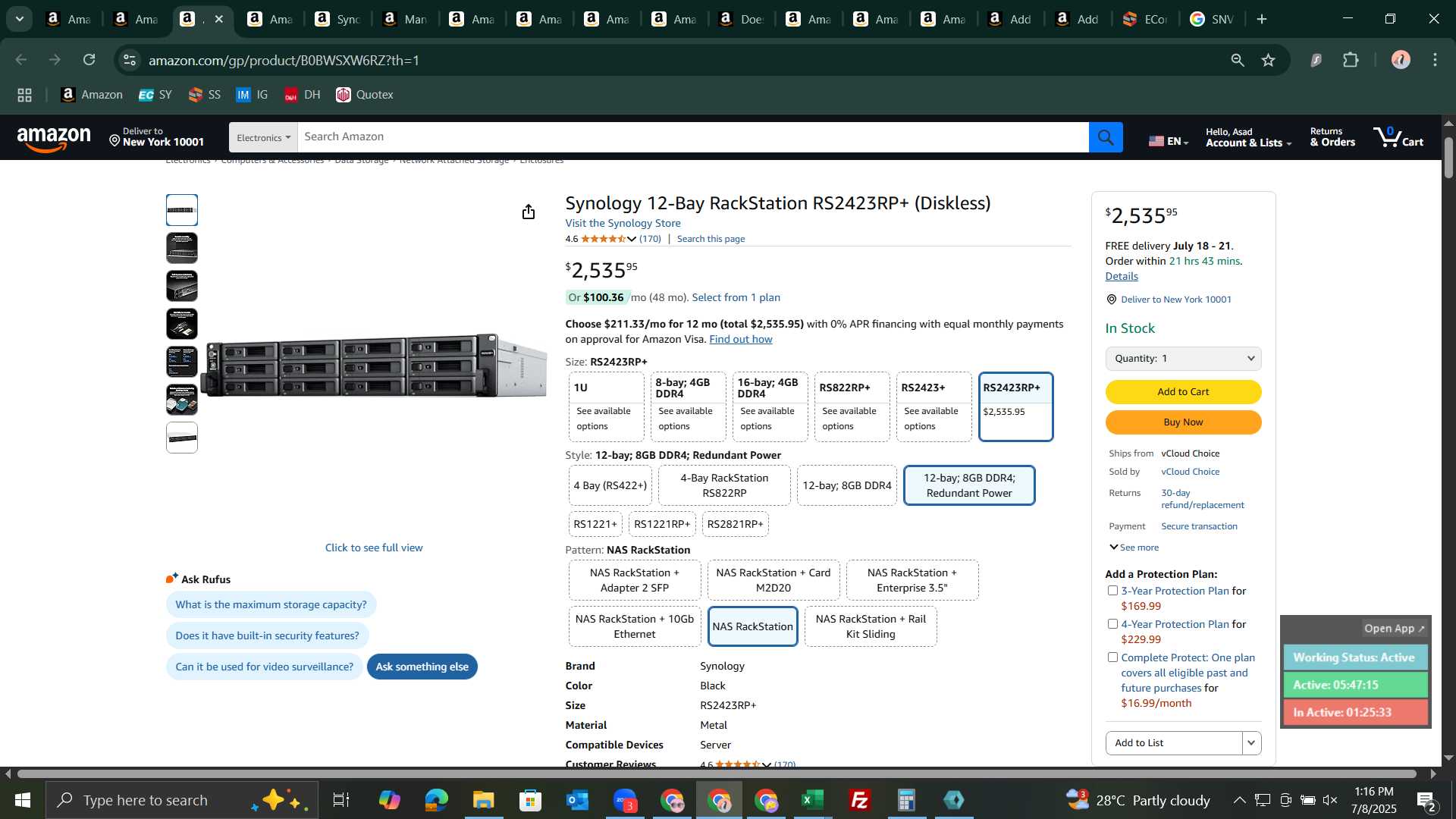
Task: Select the RS2423+ size option
Action: click(934, 406)
